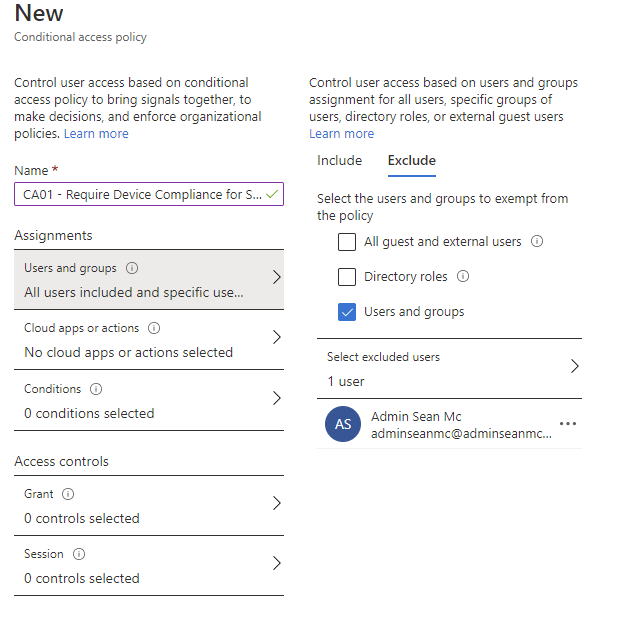The image size is (633, 623).
Task: Click the Conditions info icon
Action: click(96, 389)
